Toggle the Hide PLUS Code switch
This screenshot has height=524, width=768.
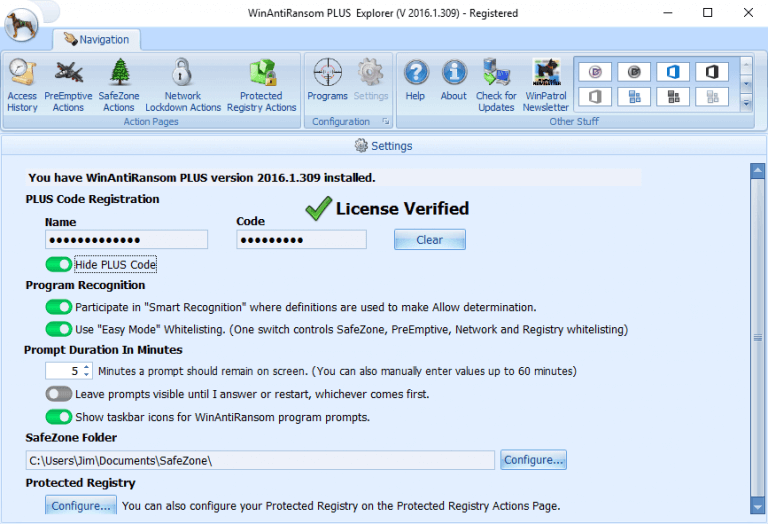pos(59,264)
